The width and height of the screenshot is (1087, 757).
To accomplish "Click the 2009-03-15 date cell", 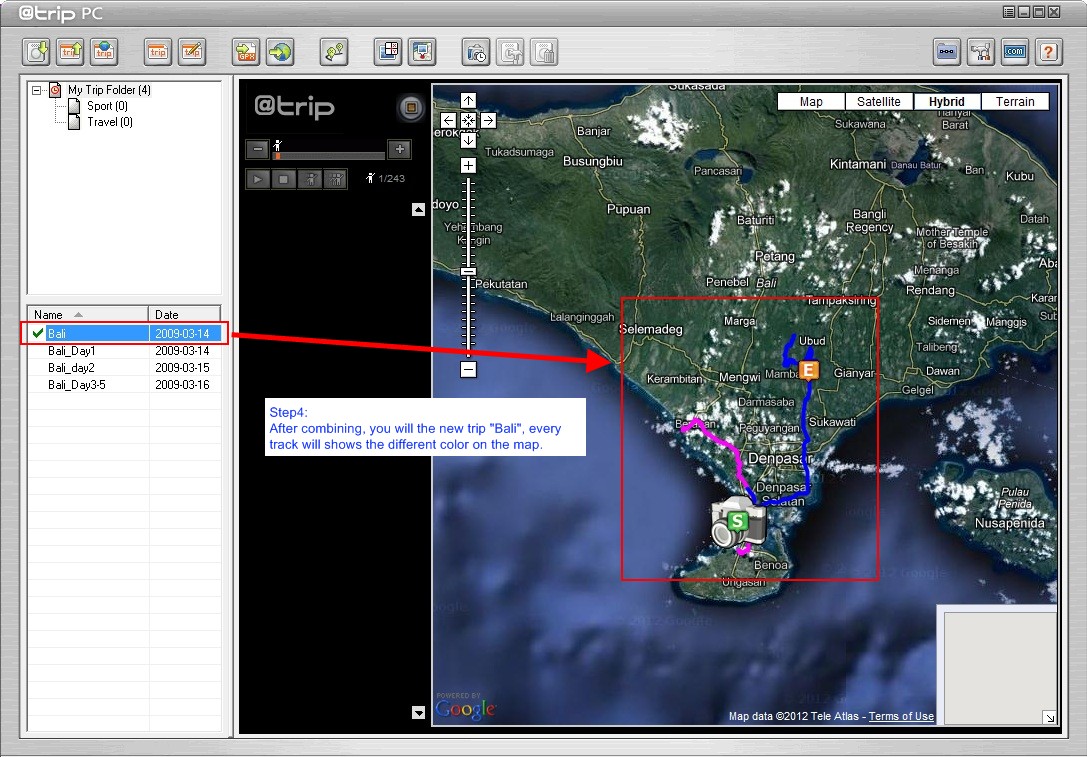I will pos(182,367).
